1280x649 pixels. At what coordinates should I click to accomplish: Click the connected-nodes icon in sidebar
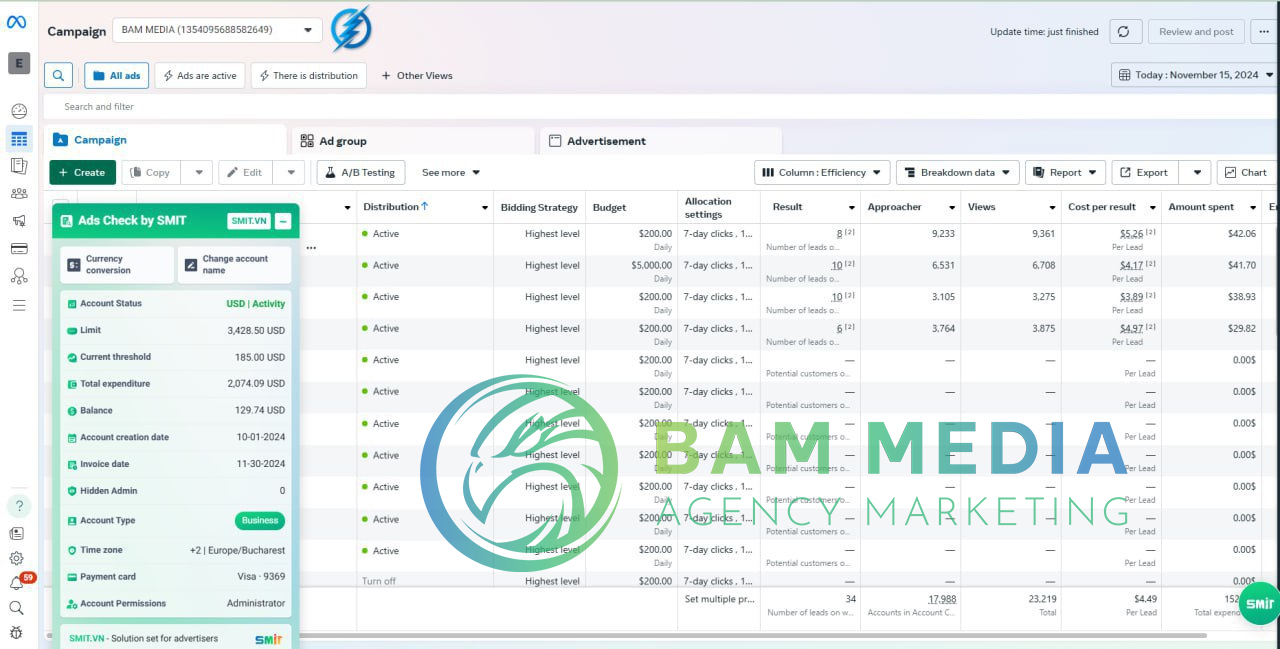pyautogui.click(x=19, y=276)
